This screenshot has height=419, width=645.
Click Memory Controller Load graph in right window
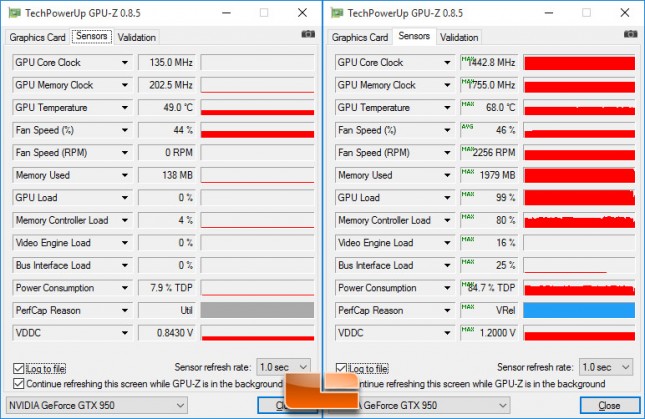(x=579, y=220)
